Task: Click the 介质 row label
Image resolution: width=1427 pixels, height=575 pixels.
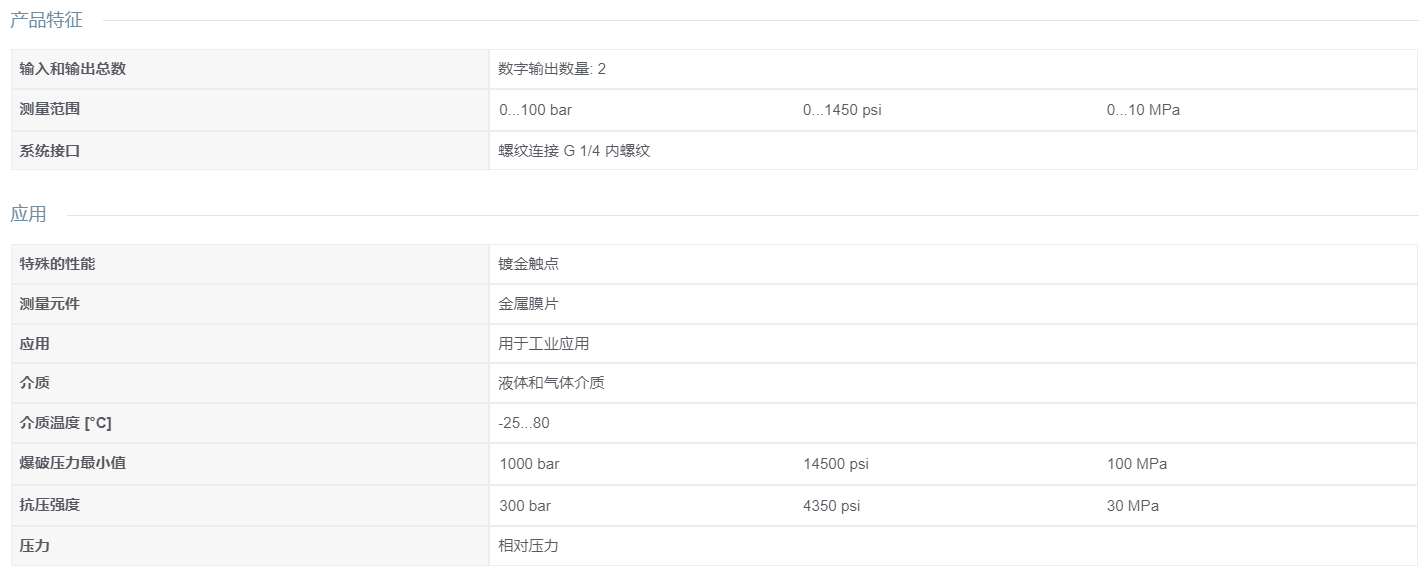Action: coord(35,383)
